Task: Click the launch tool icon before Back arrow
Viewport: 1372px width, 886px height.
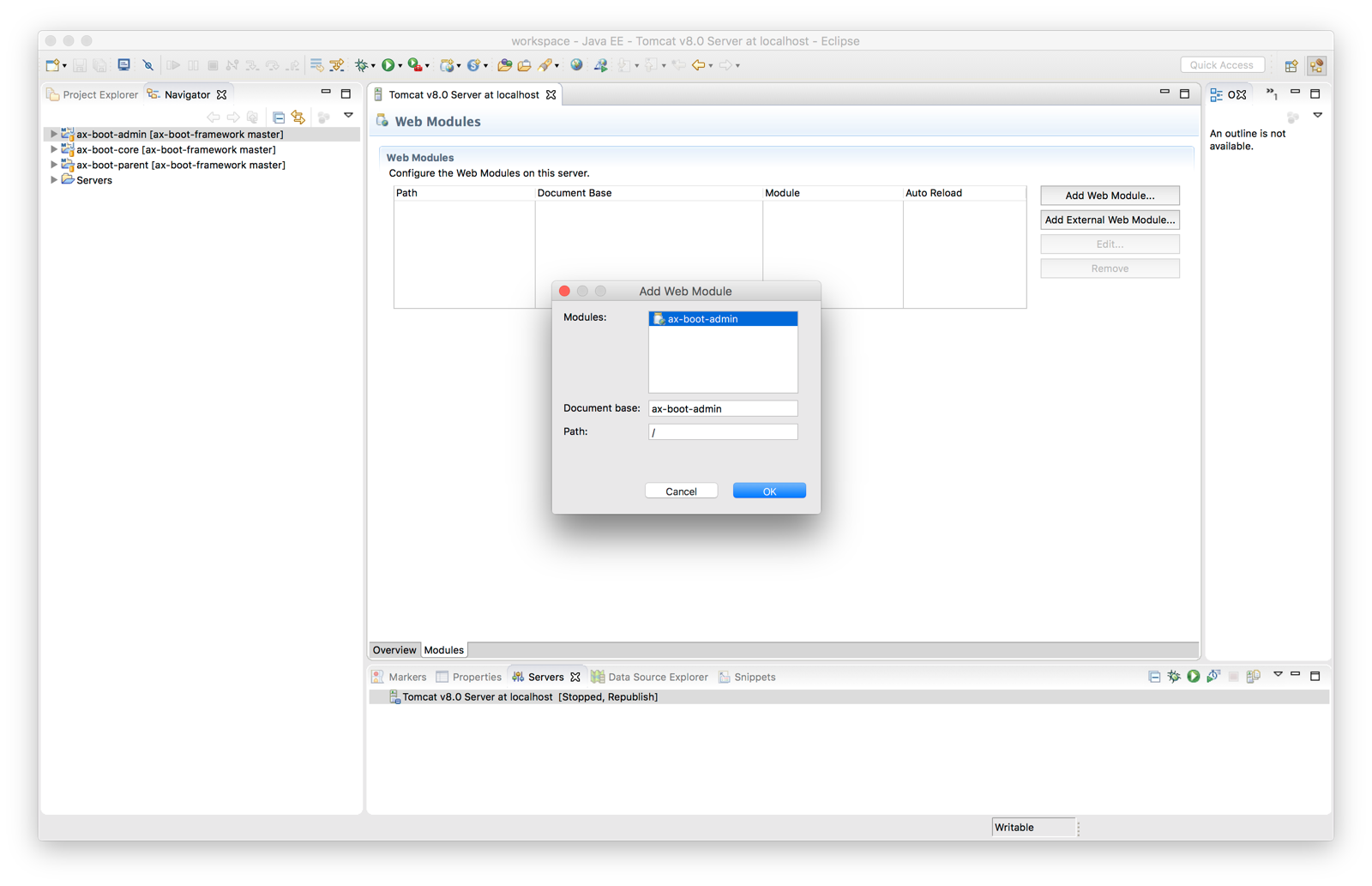Action: (600, 65)
